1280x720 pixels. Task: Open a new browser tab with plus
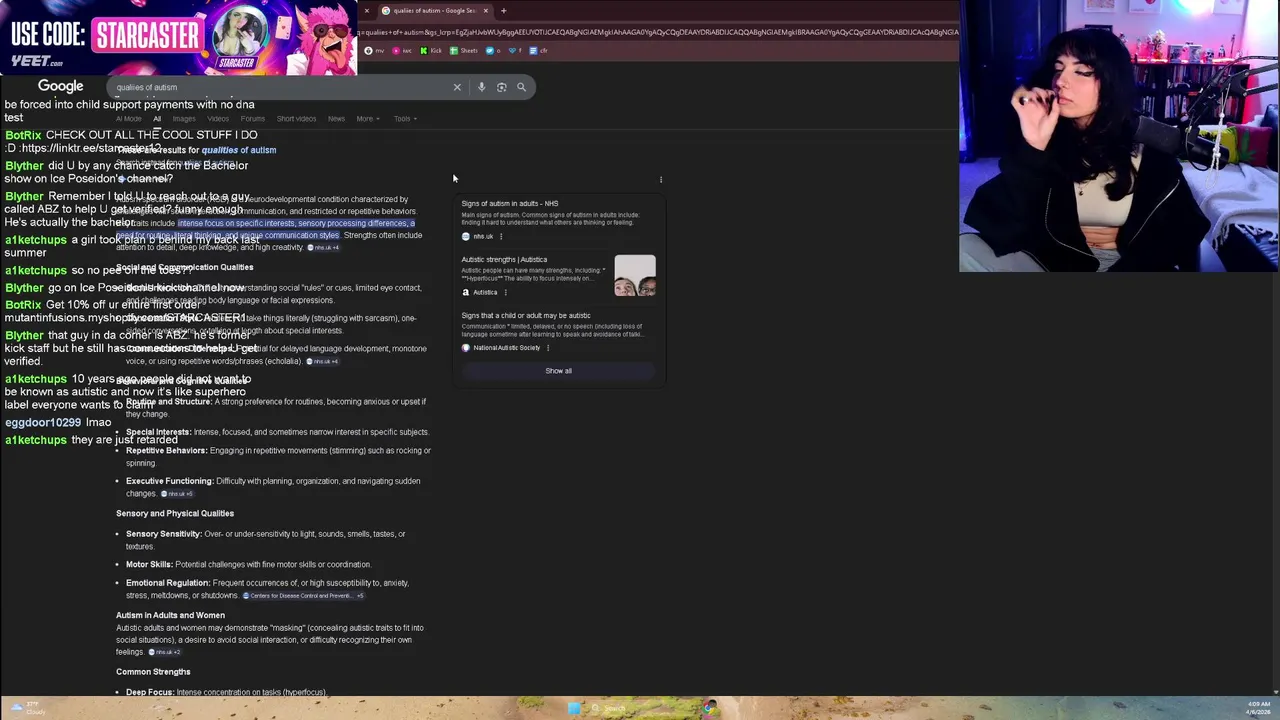pos(503,11)
